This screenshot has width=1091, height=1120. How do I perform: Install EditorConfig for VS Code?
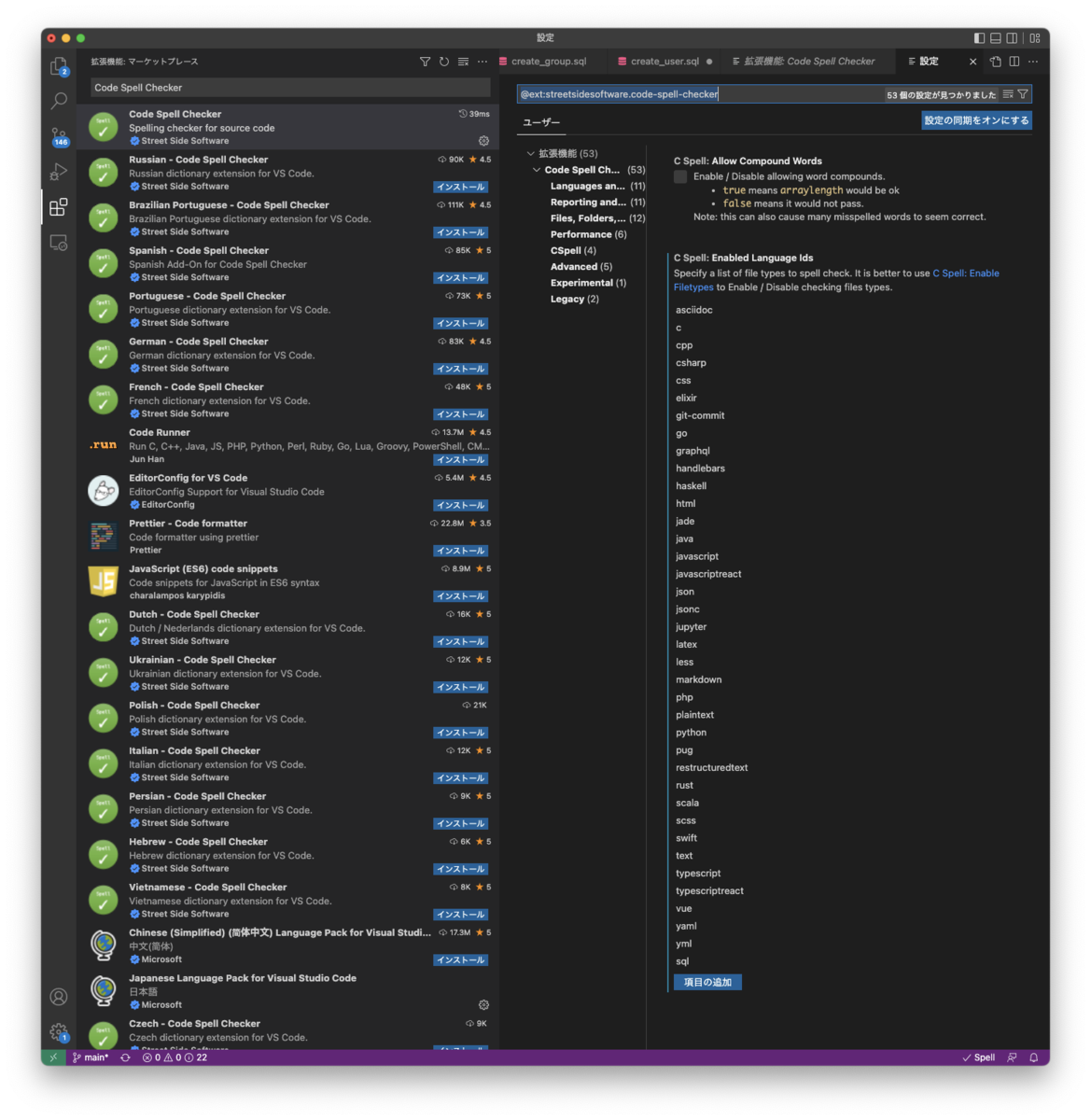[x=461, y=505]
